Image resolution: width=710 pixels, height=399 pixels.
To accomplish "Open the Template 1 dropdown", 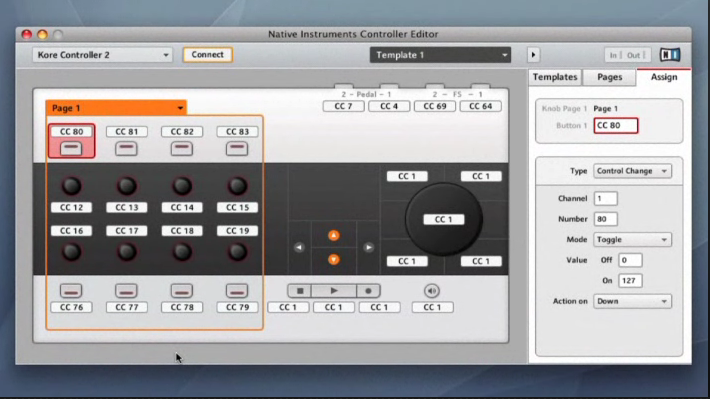I will pyautogui.click(x=440, y=55).
